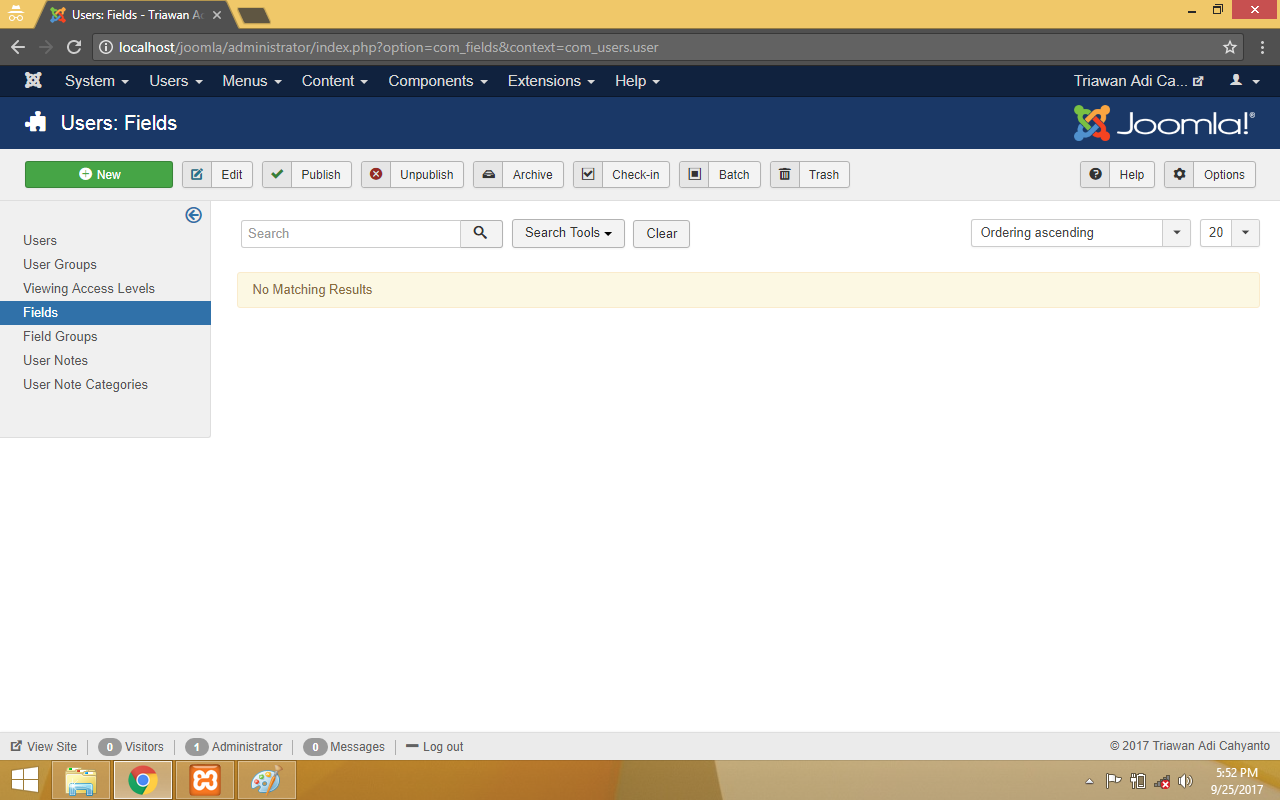Image resolution: width=1280 pixels, height=800 pixels.
Task: Click the Trash toolbar button
Action: [810, 174]
